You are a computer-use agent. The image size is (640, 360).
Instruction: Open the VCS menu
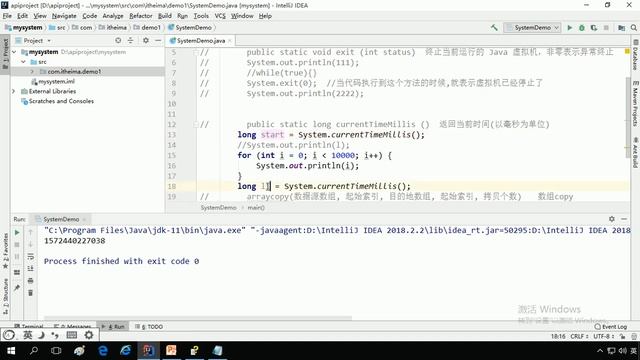(220, 16)
